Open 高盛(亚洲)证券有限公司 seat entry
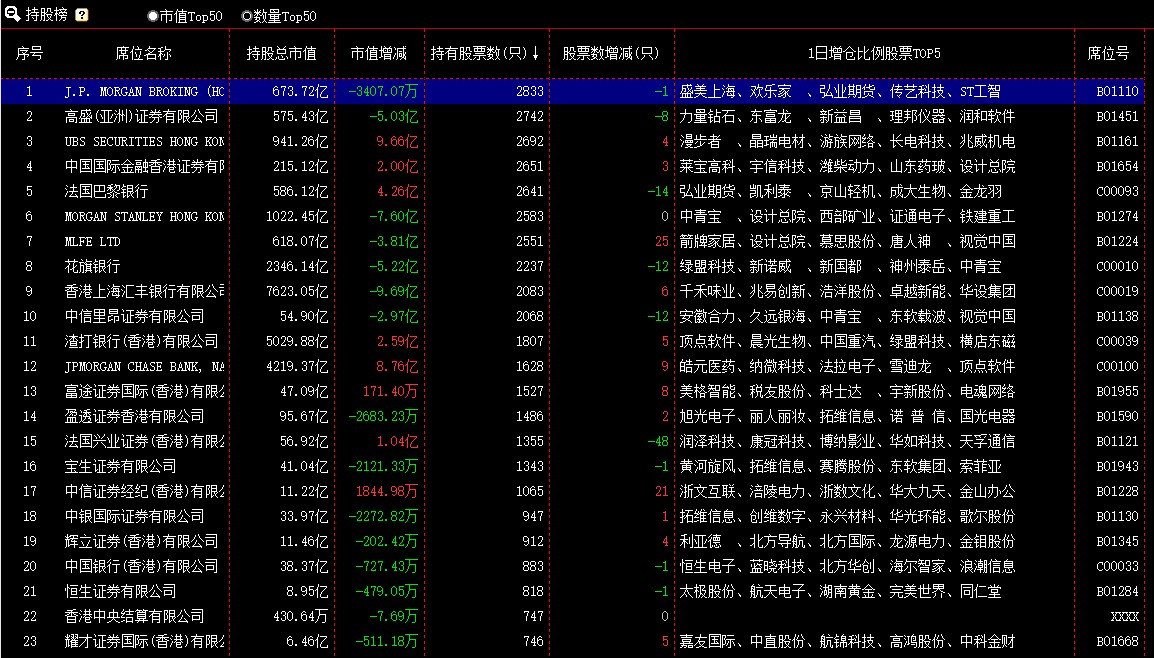This screenshot has width=1154, height=658. coord(141,116)
